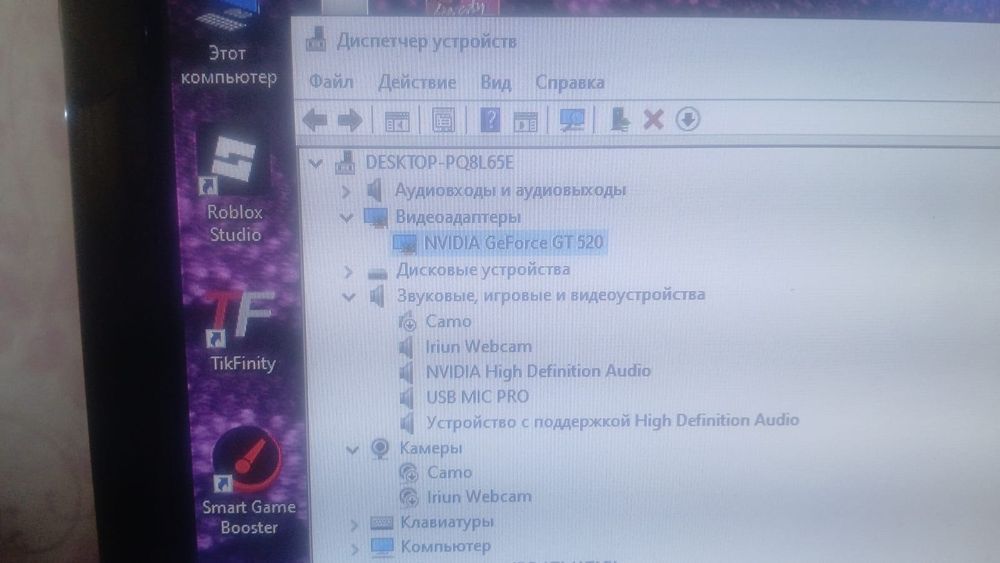The width and height of the screenshot is (1000, 563).
Task: Select Camo under Камеры
Action: (x=450, y=472)
